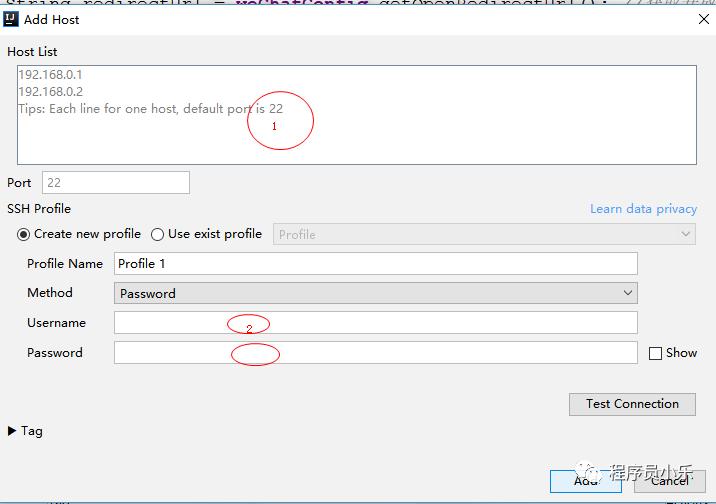The width and height of the screenshot is (716, 504).
Task: Enable the Show password checkbox
Action: click(655, 353)
